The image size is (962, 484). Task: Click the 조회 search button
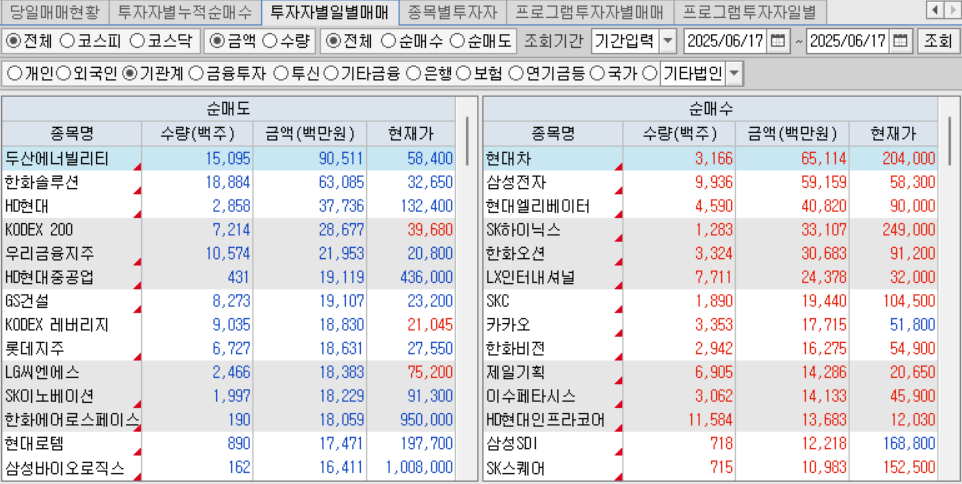(936, 41)
